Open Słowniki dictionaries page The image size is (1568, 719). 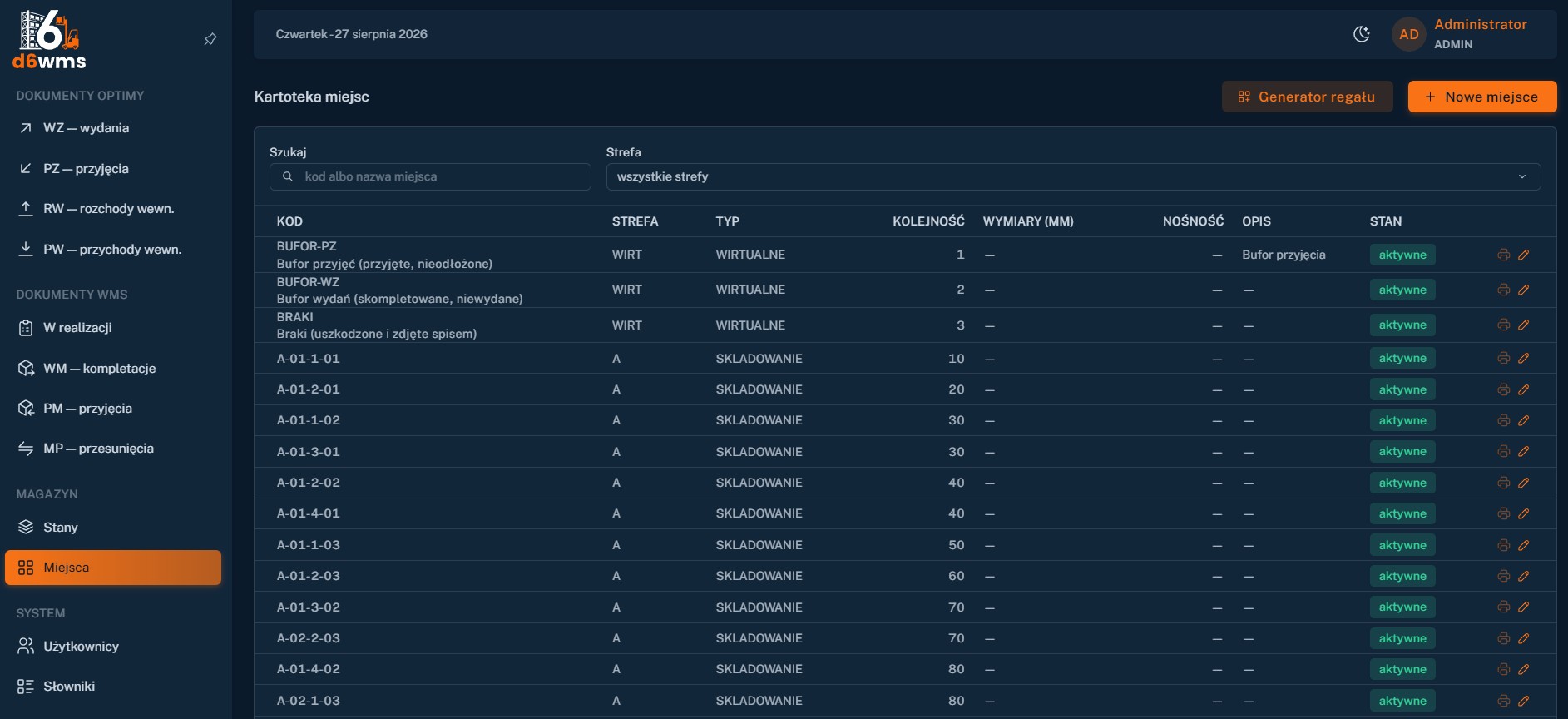coord(113,687)
